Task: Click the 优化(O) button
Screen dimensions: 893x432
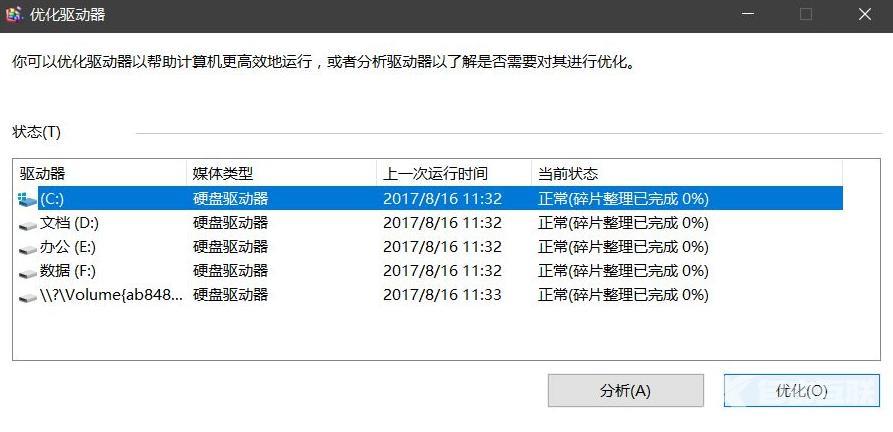Action: point(802,390)
